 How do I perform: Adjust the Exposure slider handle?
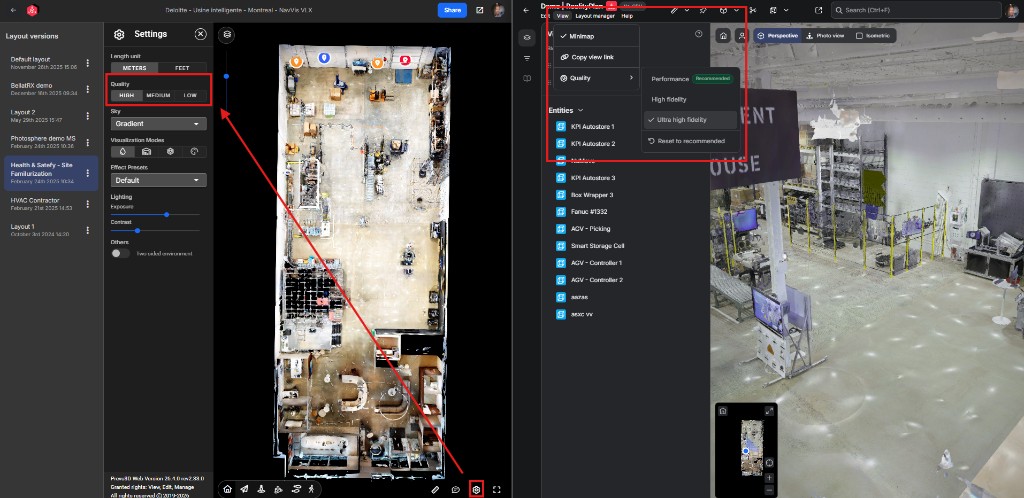[167, 214]
